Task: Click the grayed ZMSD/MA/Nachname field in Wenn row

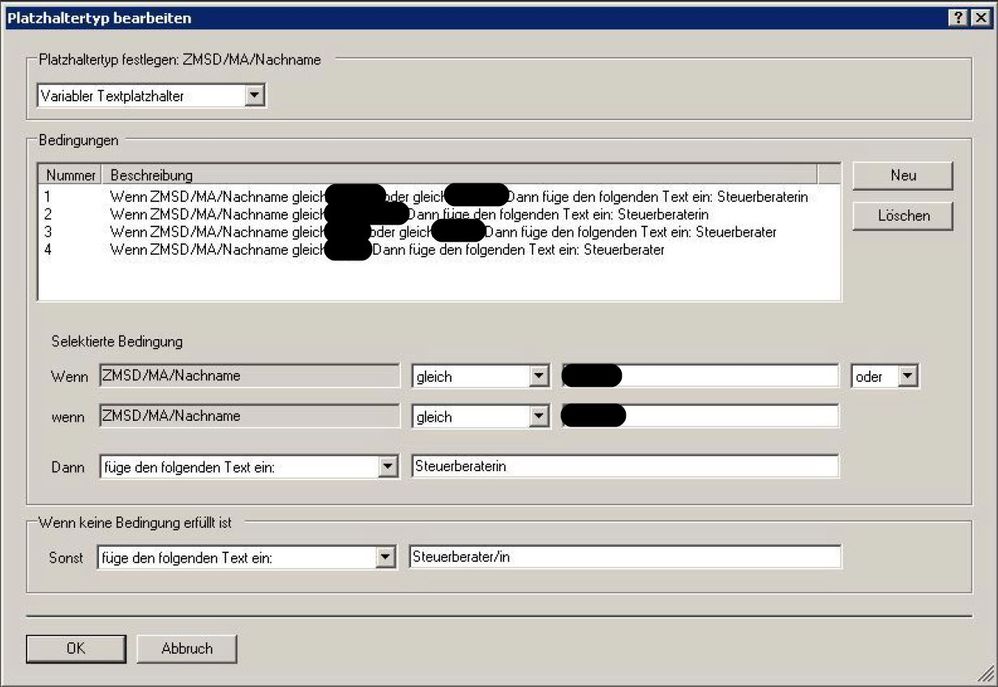Action: [x=250, y=376]
